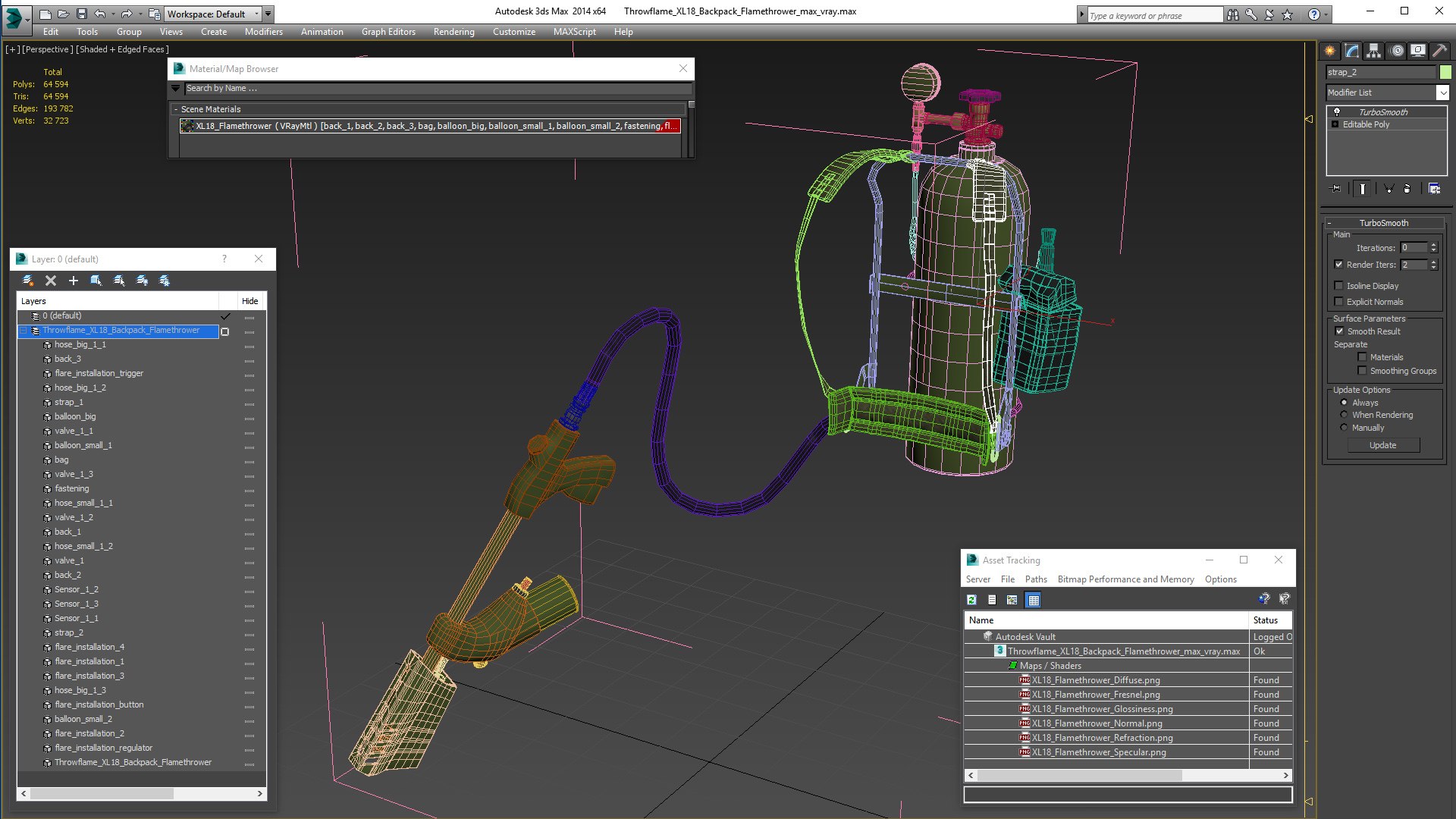Open the Hierarchy command panel tab
This screenshot has width=1456, height=819.
pyautogui.click(x=1373, y=51)
